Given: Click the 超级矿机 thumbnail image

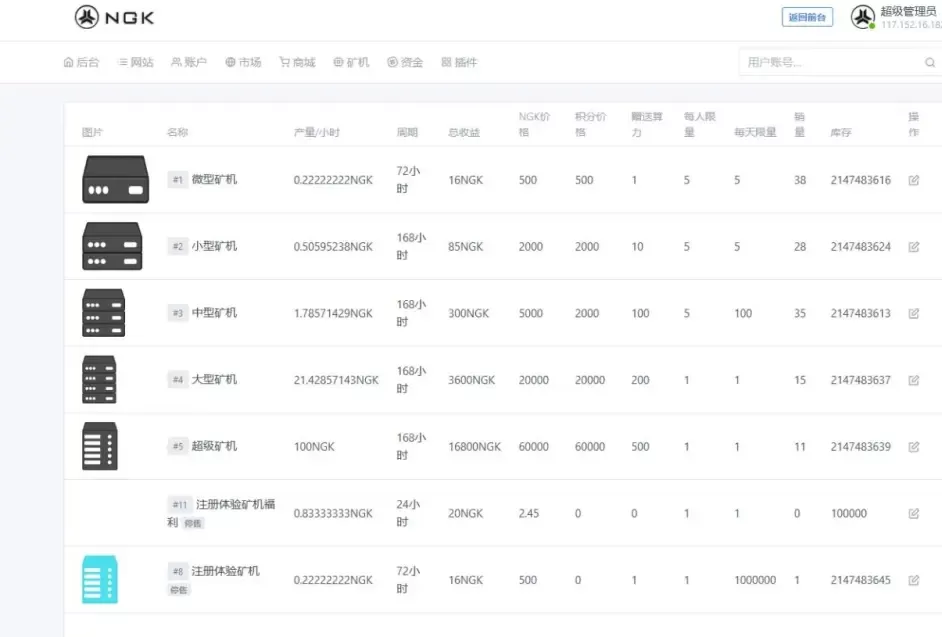Looking at the screenshot, I should pyautogui.click(x=100, y=446).
